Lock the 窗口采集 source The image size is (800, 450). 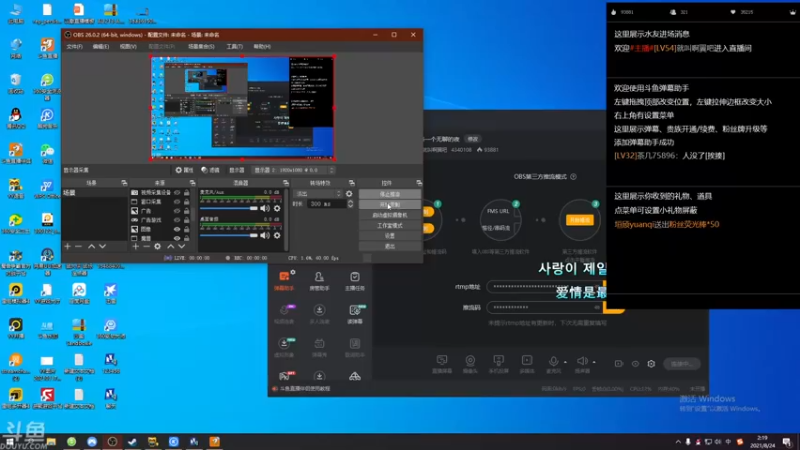(x=187, y=202)
